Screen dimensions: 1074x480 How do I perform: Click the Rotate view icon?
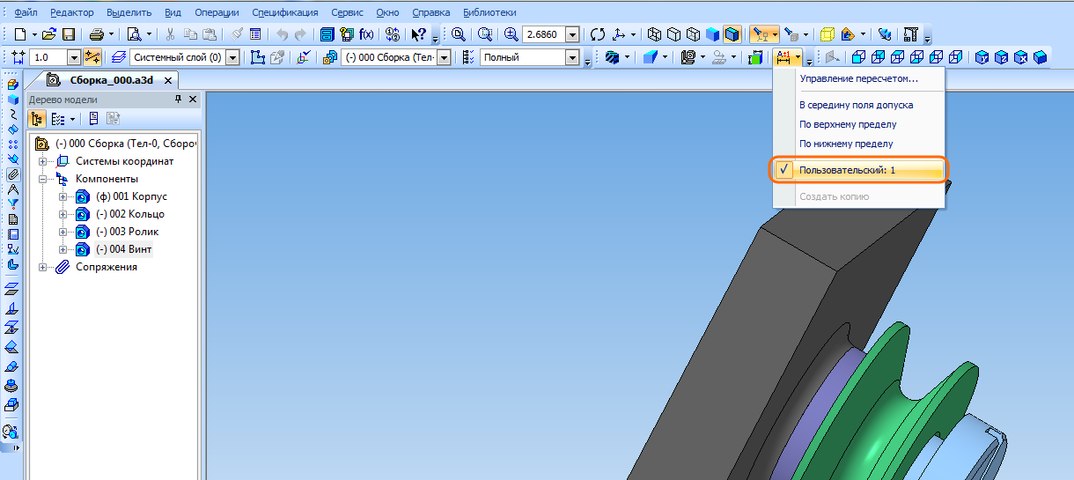pos(599,35)
